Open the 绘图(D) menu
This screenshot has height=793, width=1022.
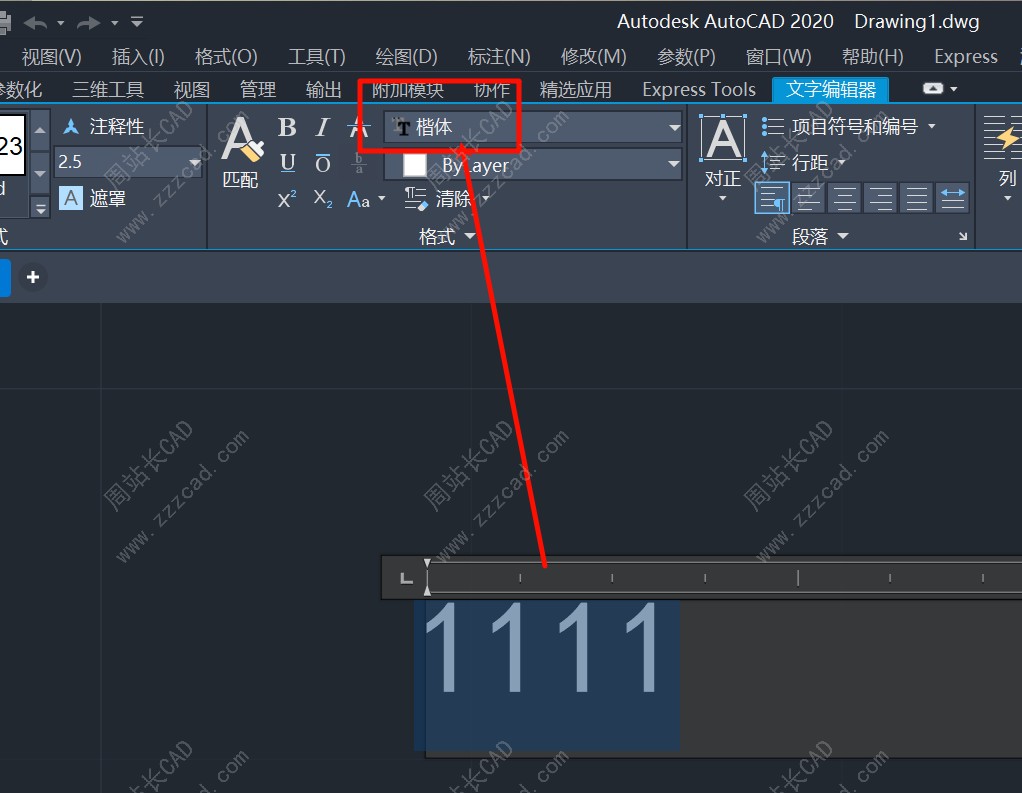(406, 57)
